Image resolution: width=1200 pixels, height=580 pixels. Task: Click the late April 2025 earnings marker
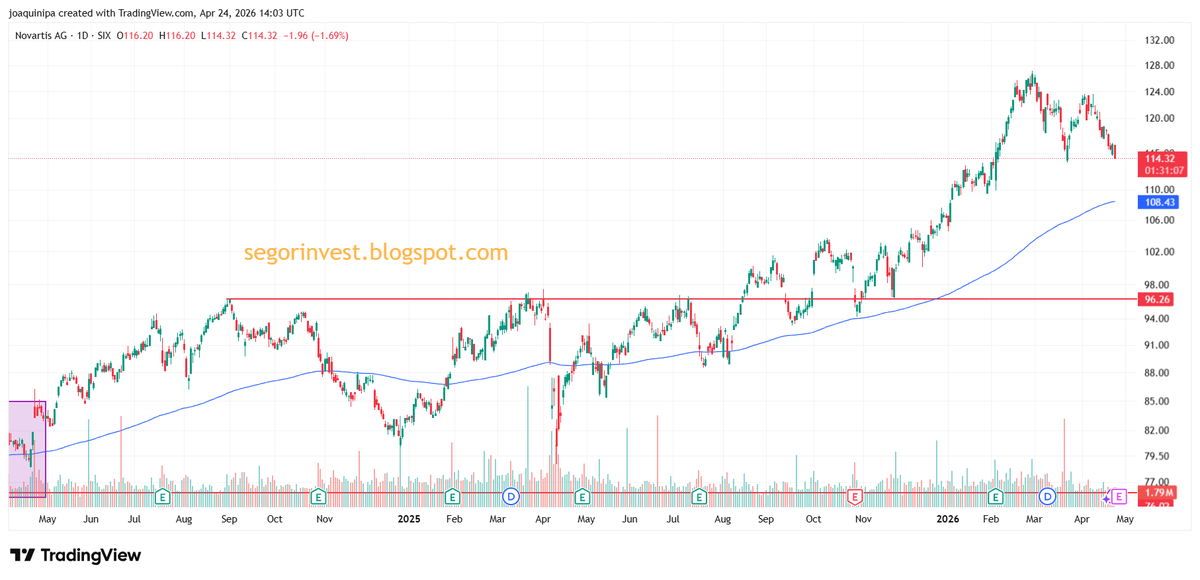582,496
